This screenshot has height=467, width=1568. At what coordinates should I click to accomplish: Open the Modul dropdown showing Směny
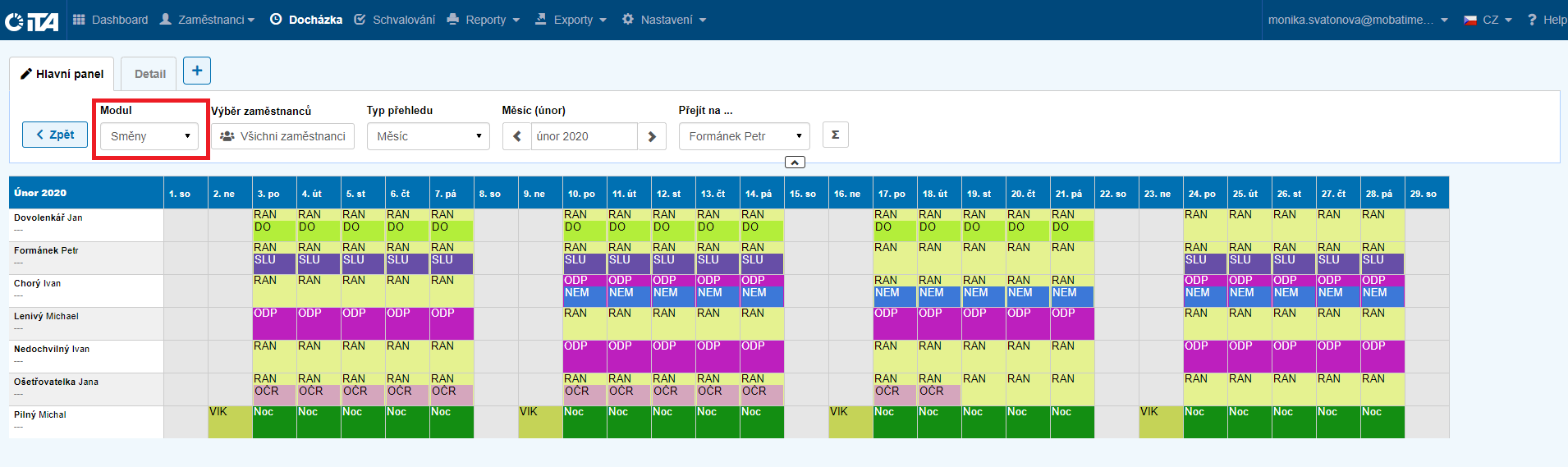tap(149, 136)
